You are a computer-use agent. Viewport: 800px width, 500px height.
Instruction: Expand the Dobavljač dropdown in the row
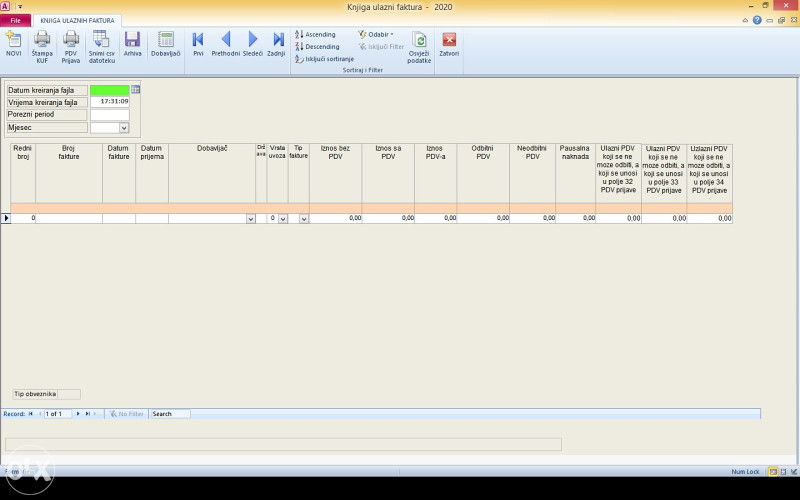click(251, 218)
